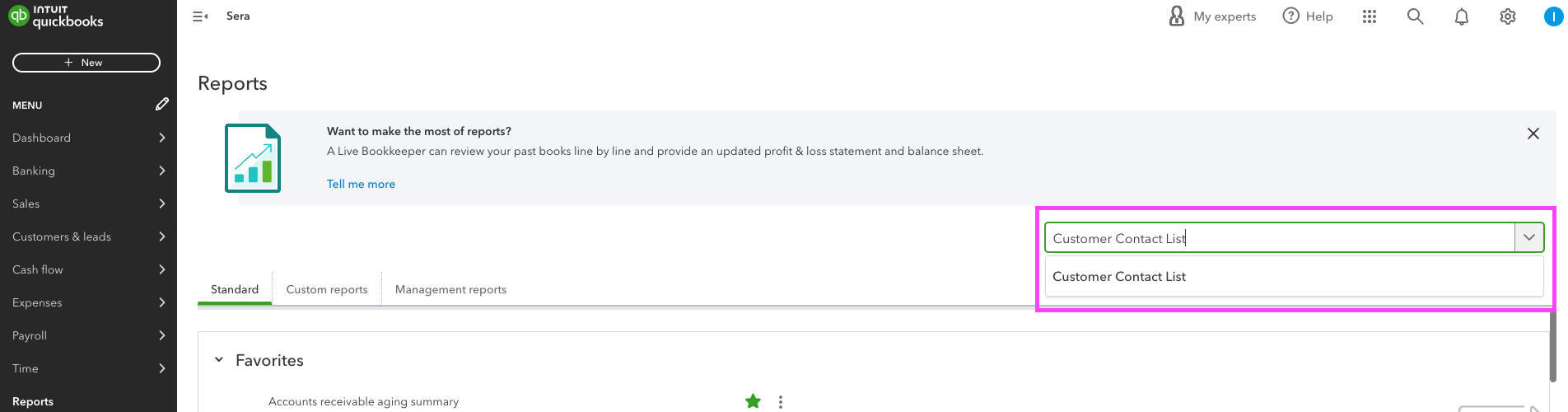The width and height of the screenshot is (1568, 412).
Task: Open My experts
Action: (1212, 16)
